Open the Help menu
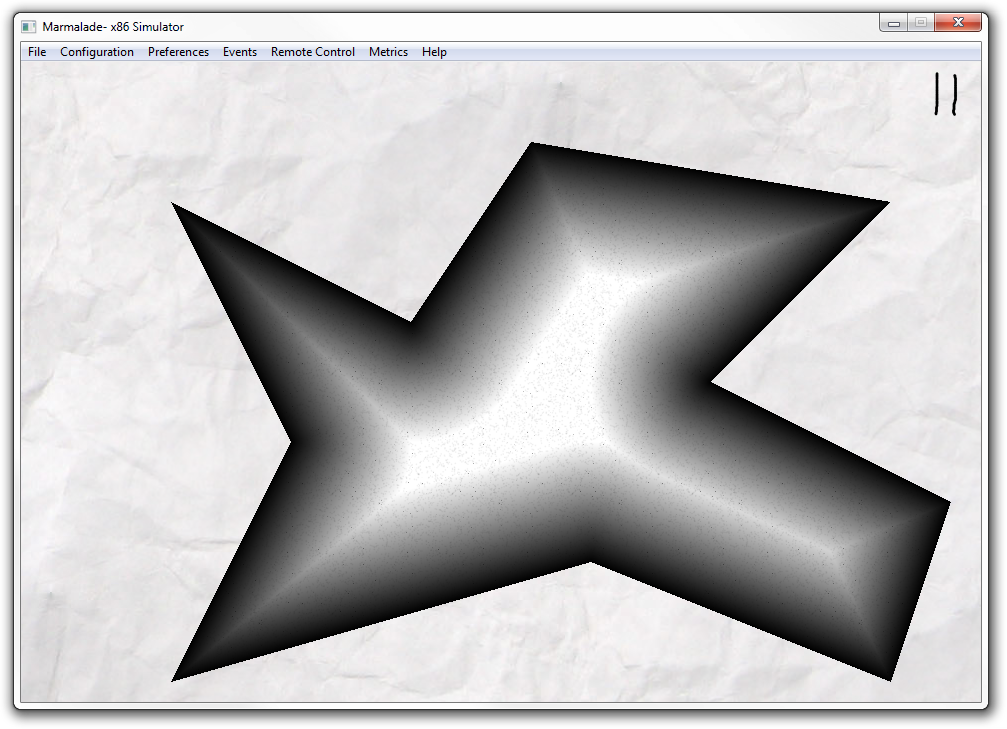Screen dimensions: 1007x729 (x=434, y=52)
